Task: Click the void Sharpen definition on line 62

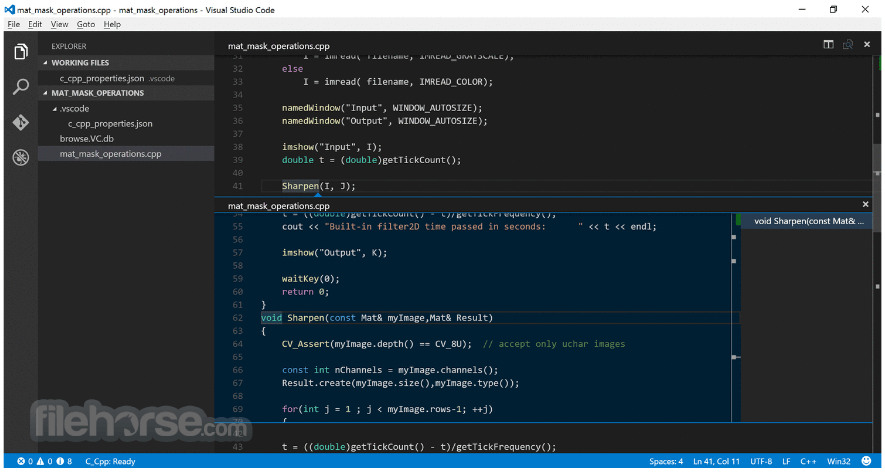Action: point(376,318)
